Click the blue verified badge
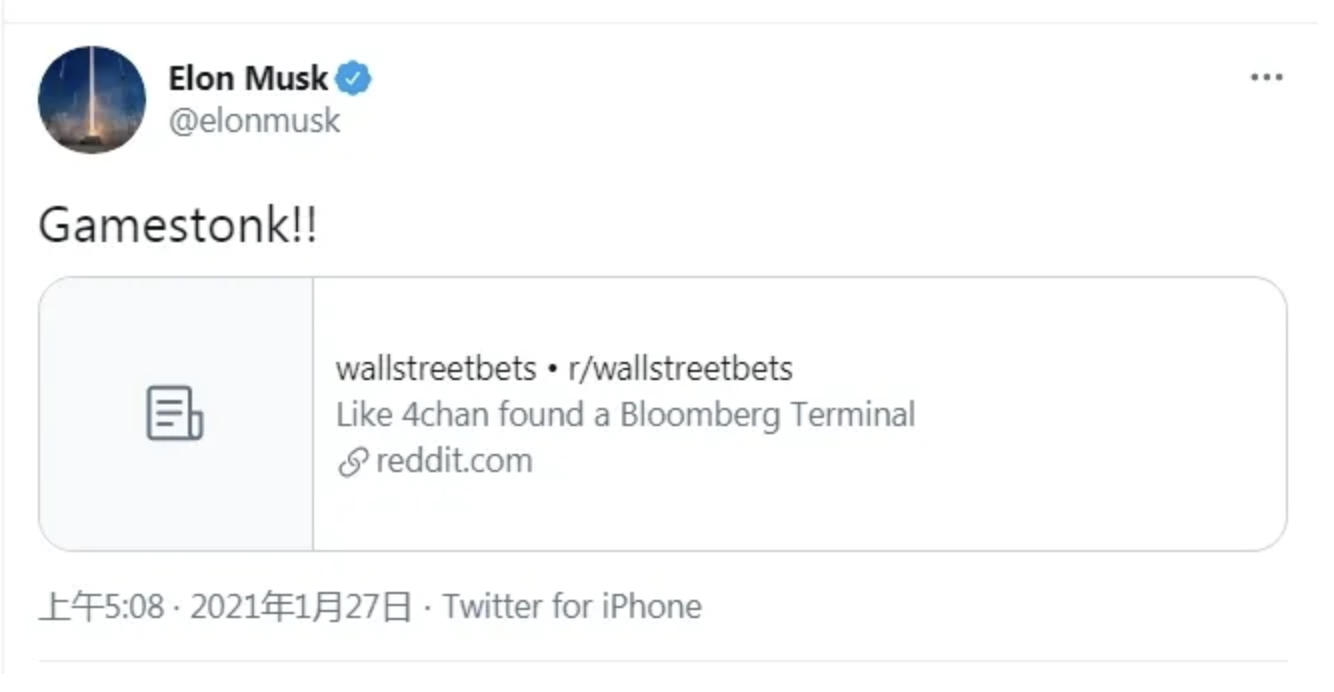 tap(353, 78)
